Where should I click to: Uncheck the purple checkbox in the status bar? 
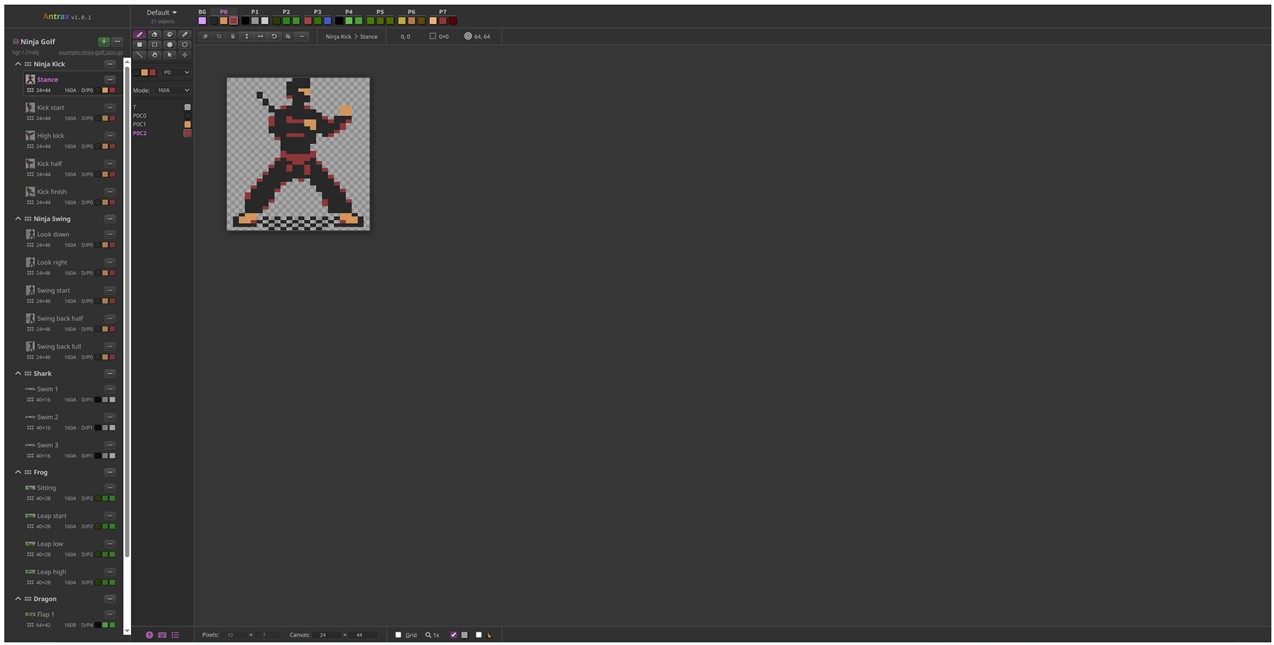[x=453, y=635]
